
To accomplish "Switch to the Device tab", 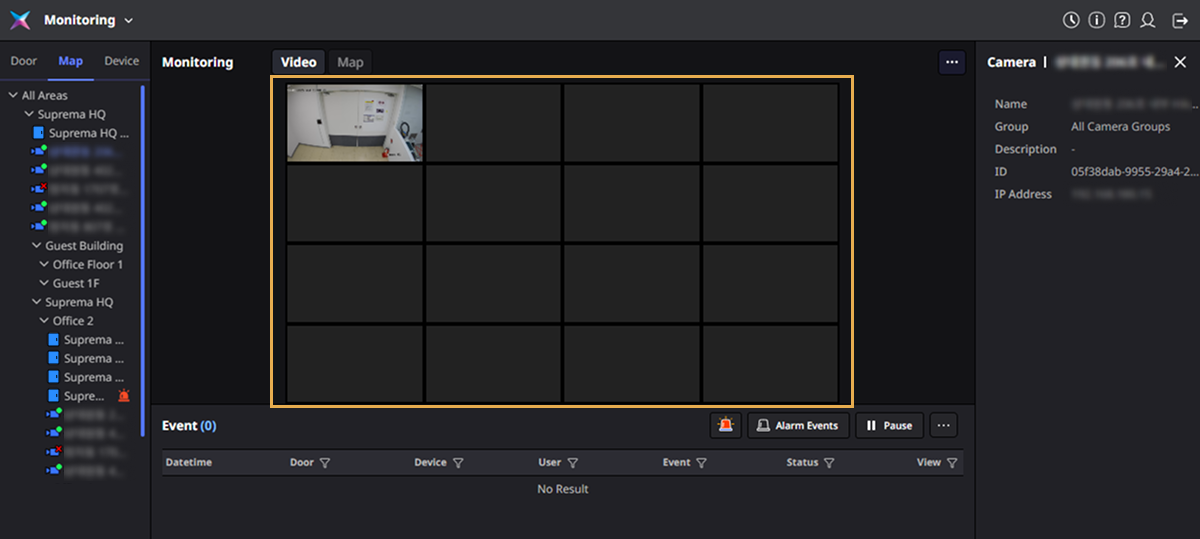I will 122,61.
